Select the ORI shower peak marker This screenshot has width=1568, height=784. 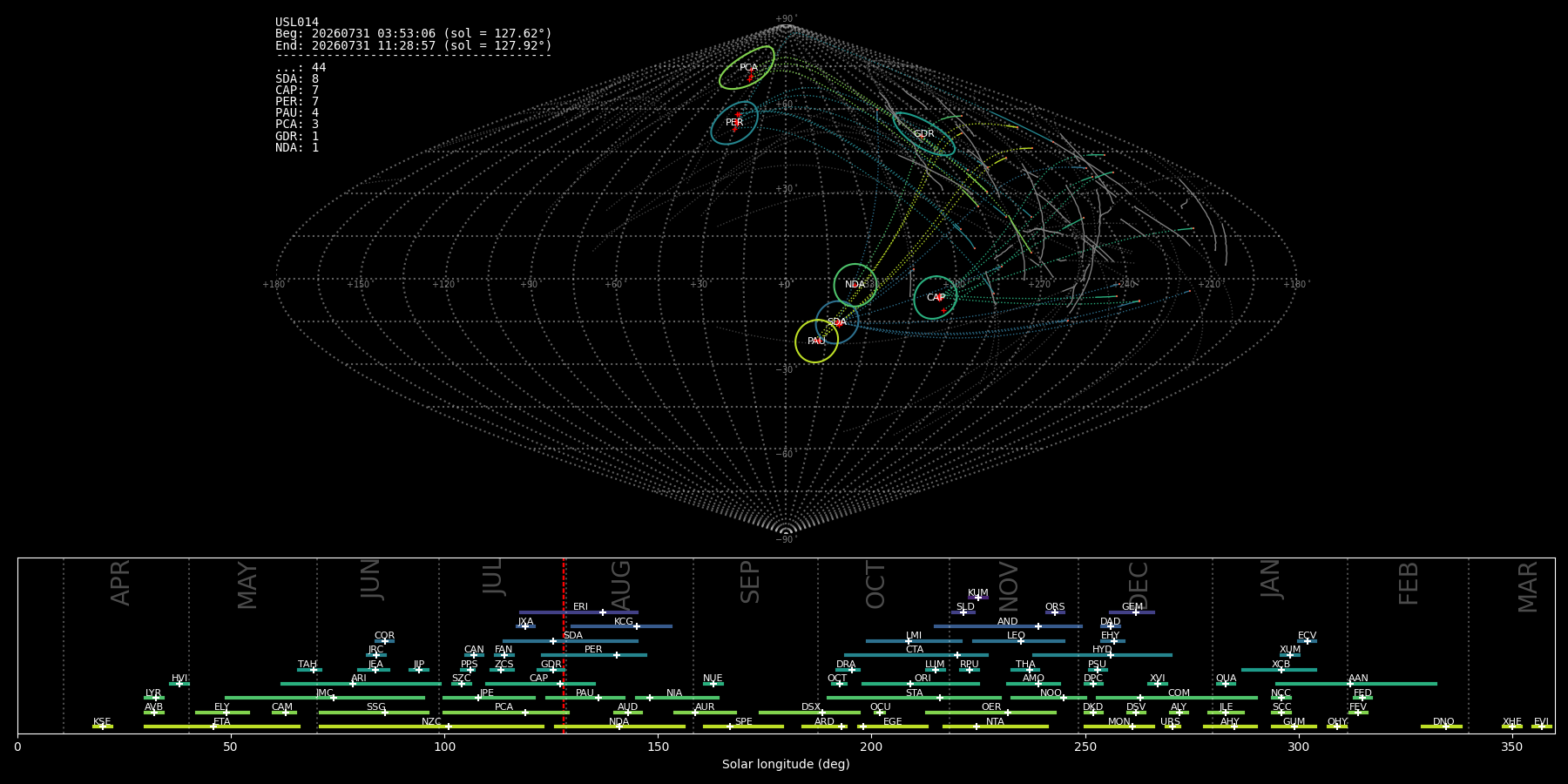point(910,684)
